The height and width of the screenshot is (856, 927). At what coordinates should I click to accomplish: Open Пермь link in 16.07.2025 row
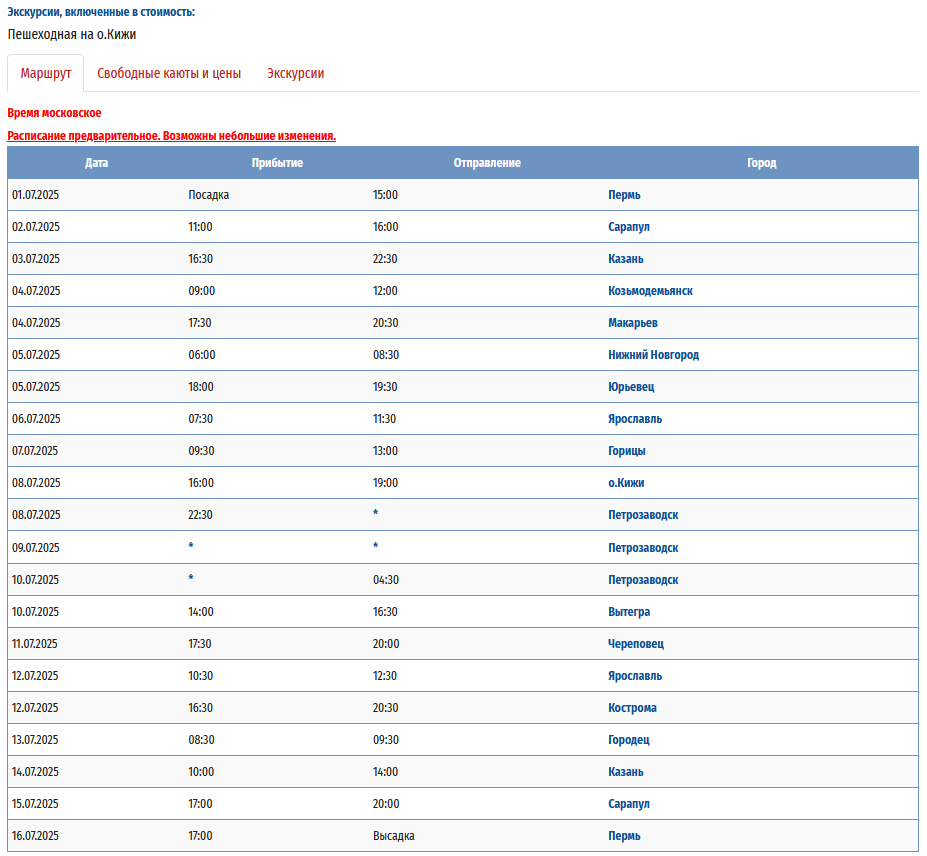click(624, 836)
